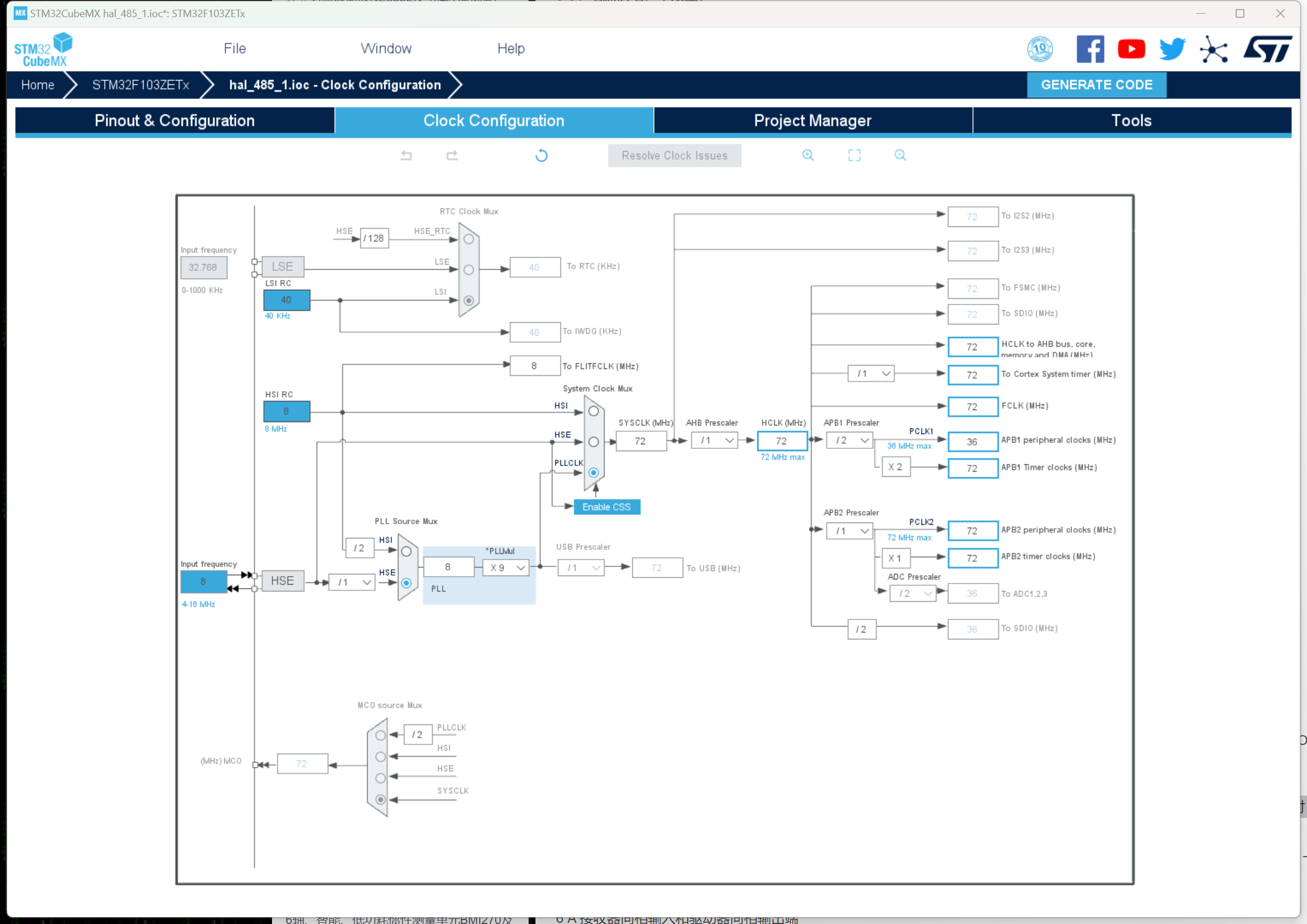Select HSE radio in System Clock Mux

tap(593, 442)
